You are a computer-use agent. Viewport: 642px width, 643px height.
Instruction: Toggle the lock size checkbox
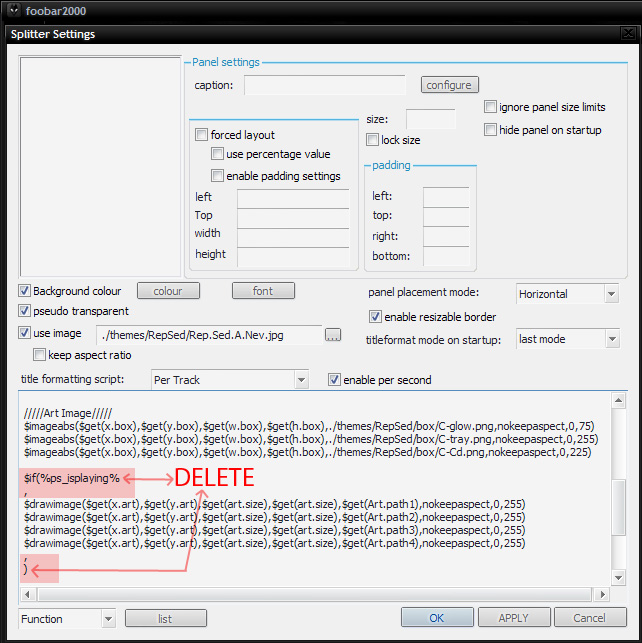372,140
